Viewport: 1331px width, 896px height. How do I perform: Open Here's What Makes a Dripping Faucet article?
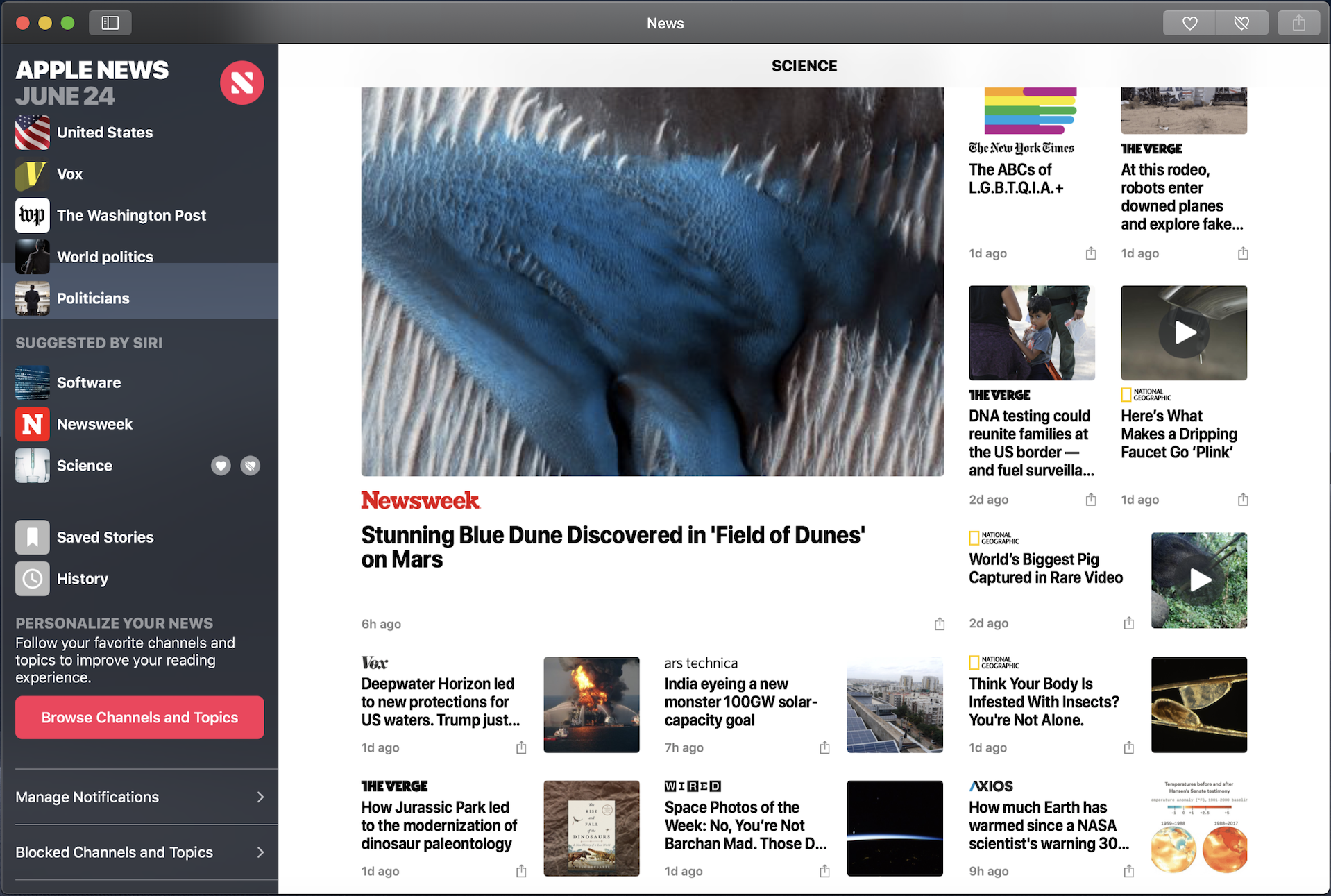pyautogui.click(x=1179, y=434)
